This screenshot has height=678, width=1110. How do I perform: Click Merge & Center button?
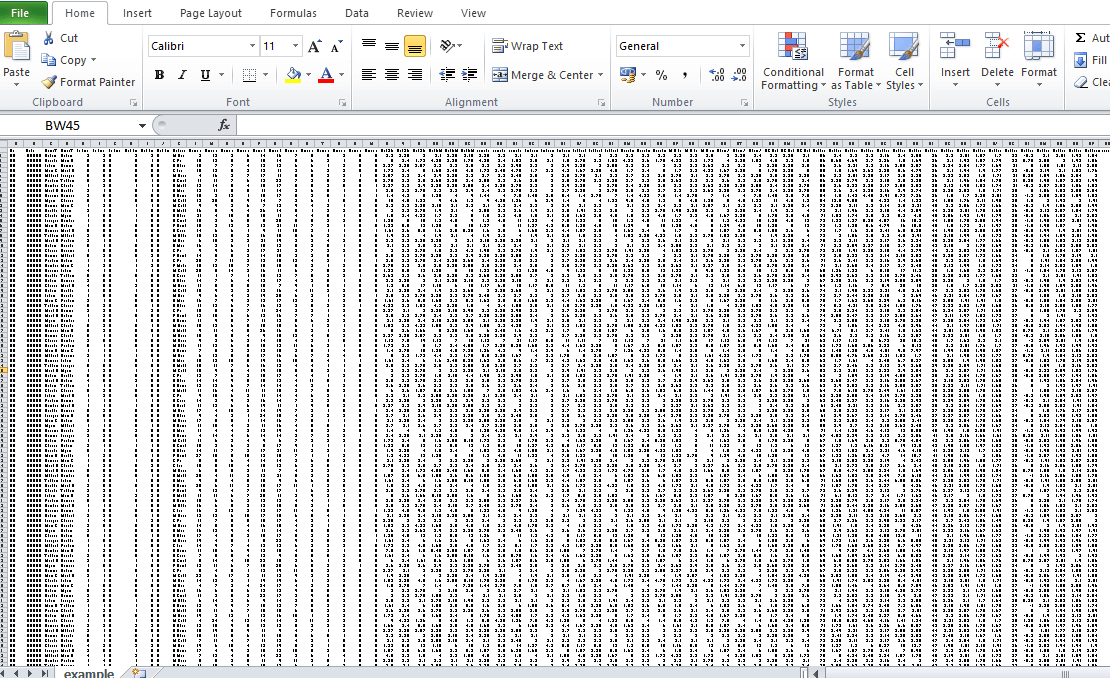(x=543, y=75)
